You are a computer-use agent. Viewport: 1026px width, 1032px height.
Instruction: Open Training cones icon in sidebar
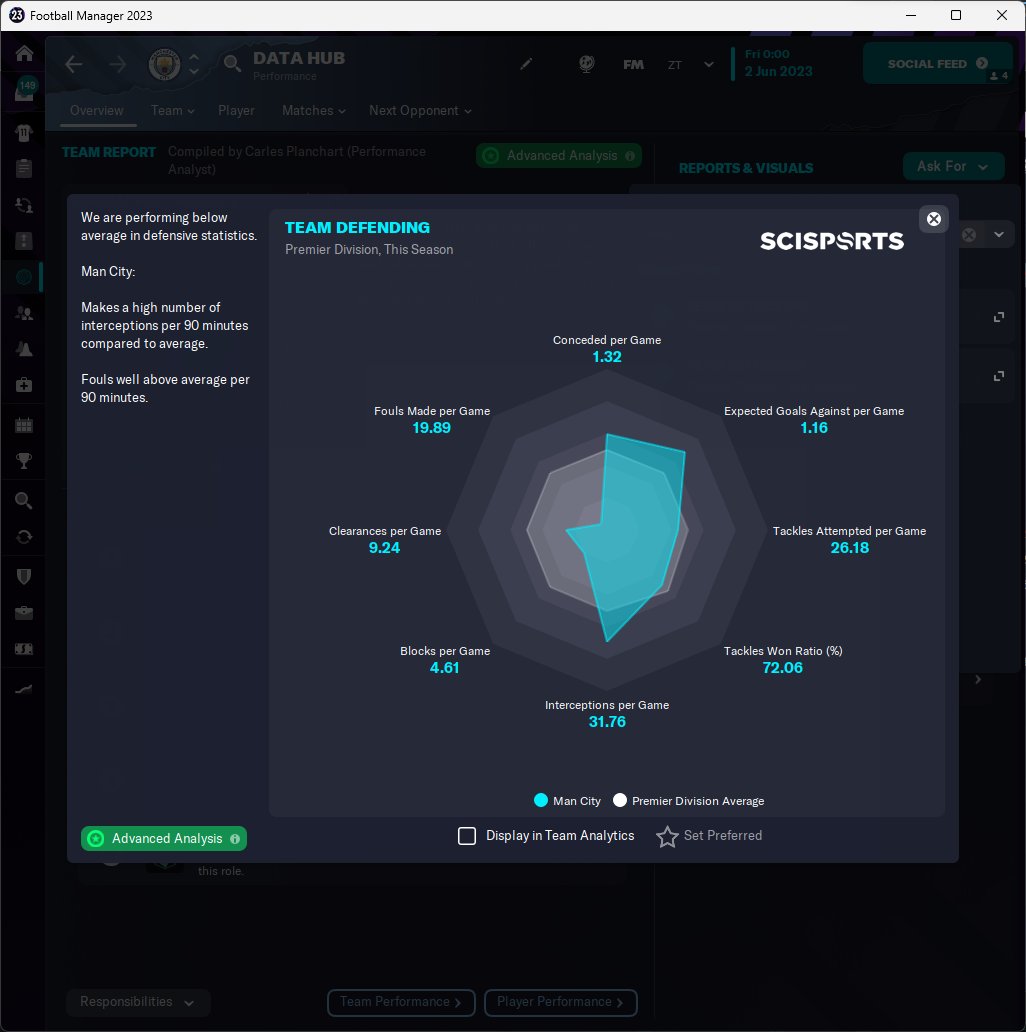[x=24, y=349]
